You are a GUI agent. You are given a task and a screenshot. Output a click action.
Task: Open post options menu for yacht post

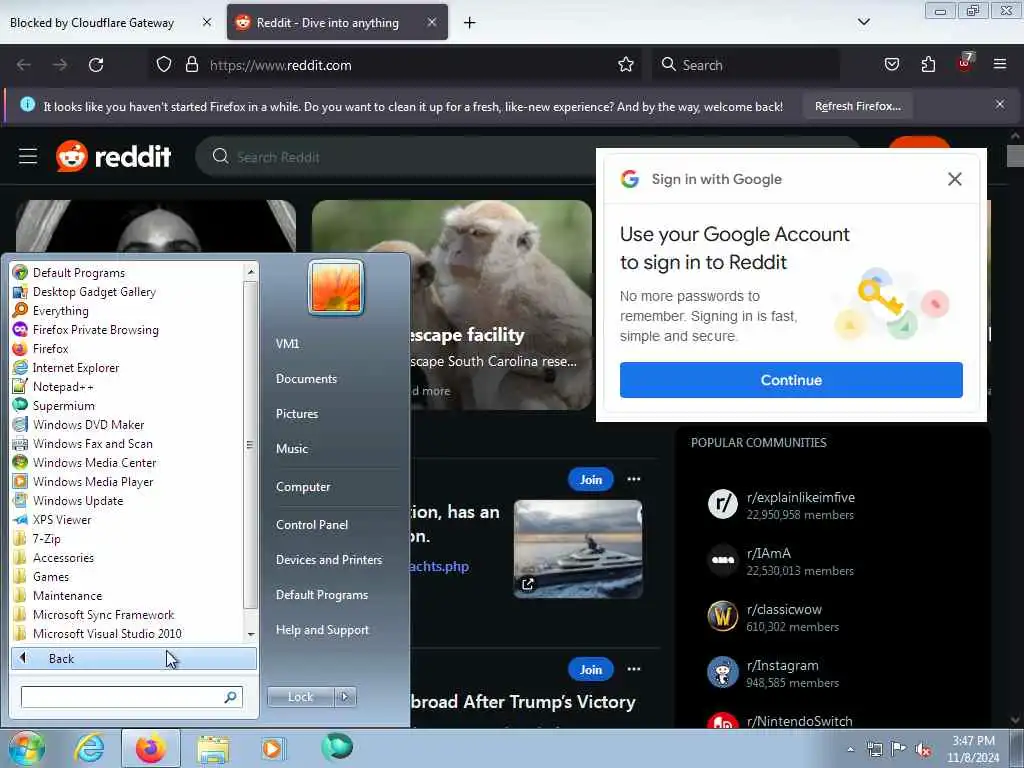tap(633, 479)
